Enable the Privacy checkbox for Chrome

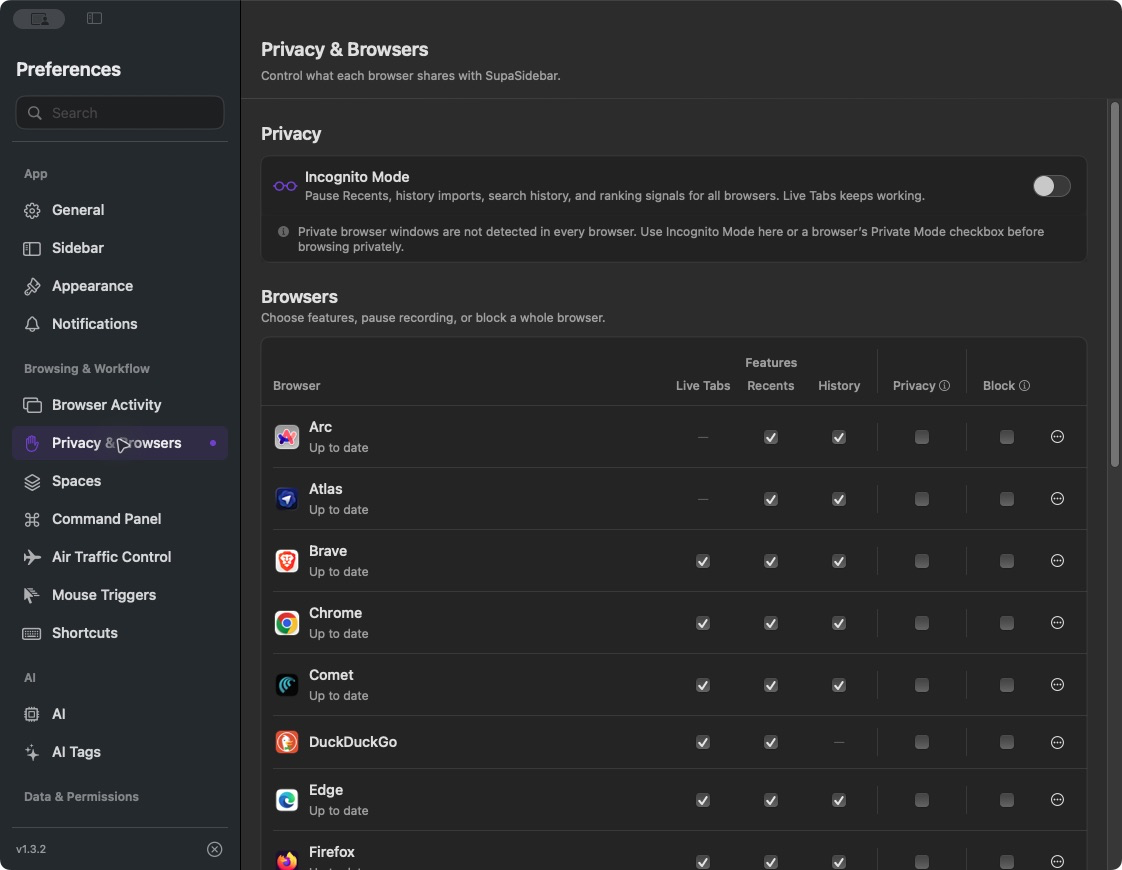922,623
